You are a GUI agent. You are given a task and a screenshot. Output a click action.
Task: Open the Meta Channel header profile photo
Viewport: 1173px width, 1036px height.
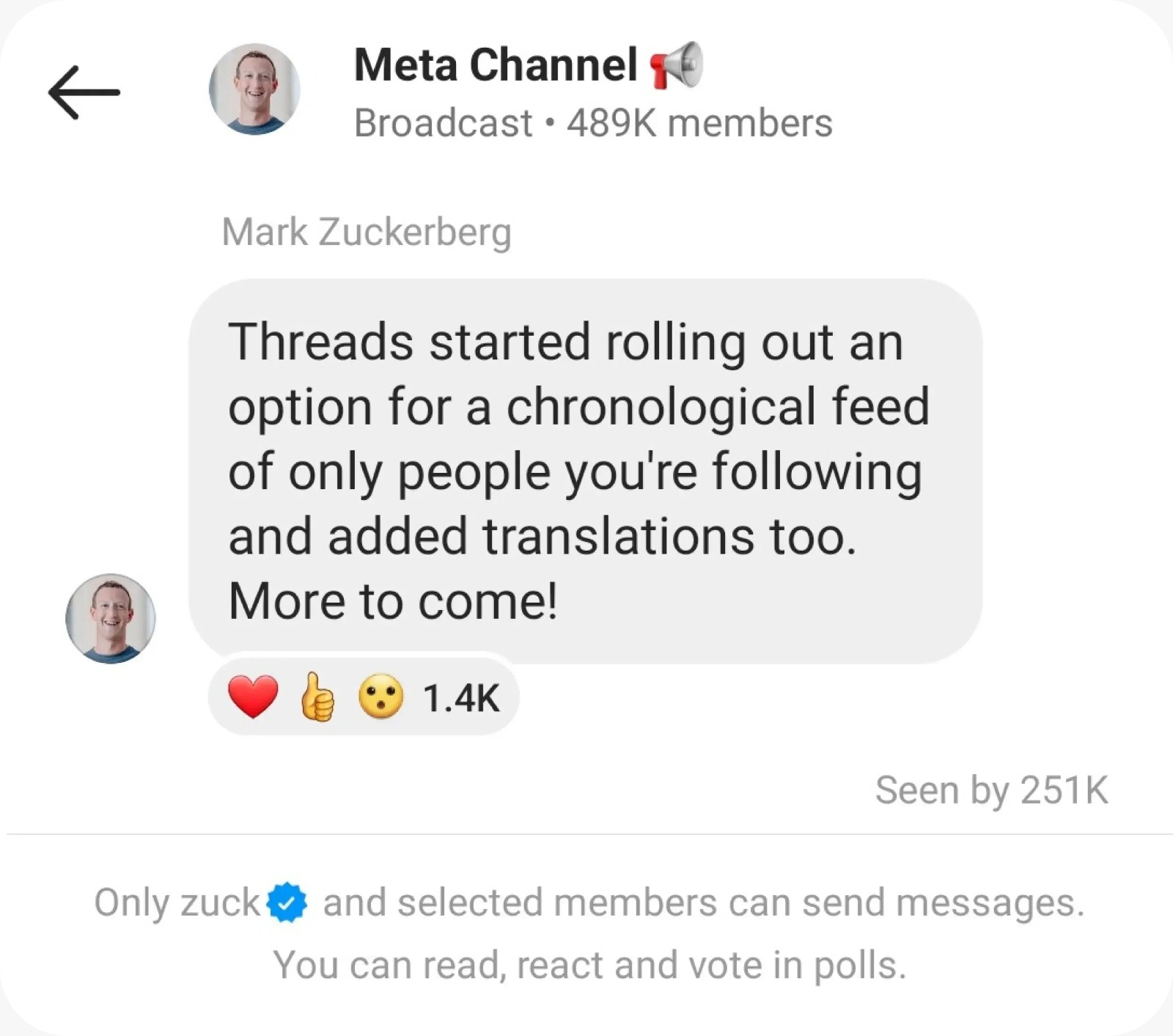pos(254,89)
